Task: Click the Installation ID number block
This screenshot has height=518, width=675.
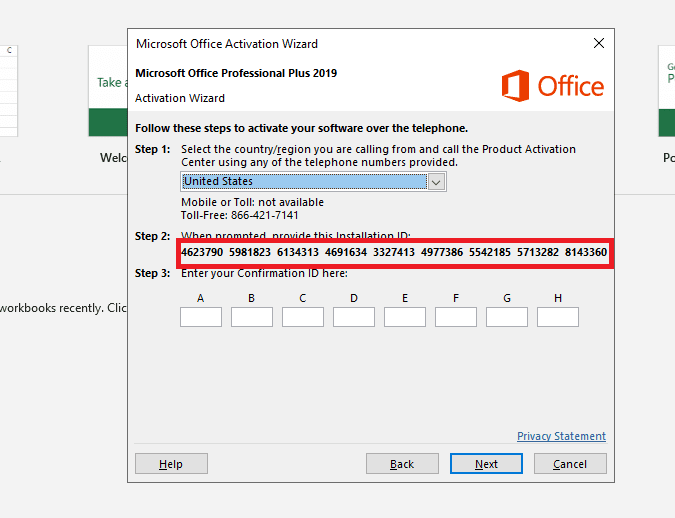Action: click(394, 253)
